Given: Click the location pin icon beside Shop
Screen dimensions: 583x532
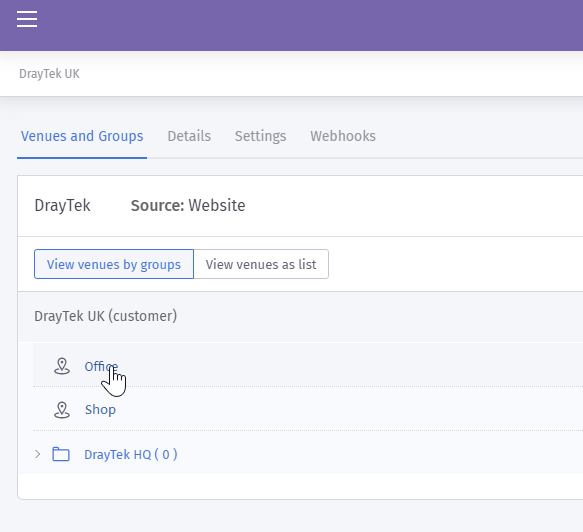Looking at the screenshot, I should 62,410.
